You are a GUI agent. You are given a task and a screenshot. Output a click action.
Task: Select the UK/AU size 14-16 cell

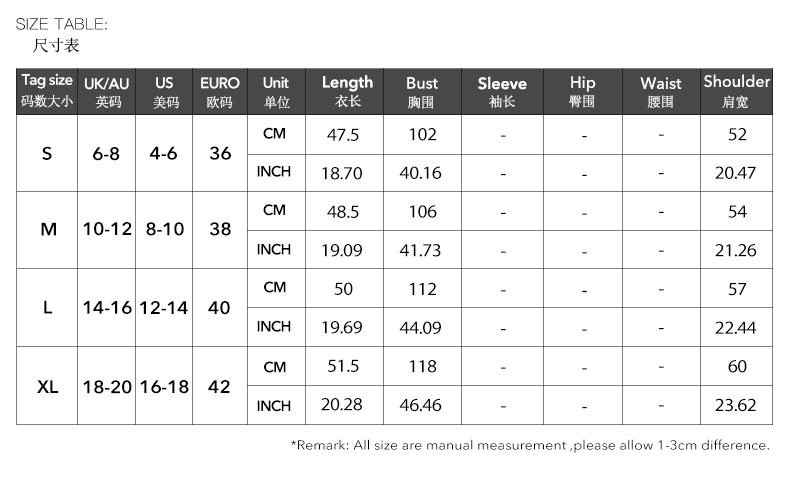pyautogui.click(x=107, y=308)
